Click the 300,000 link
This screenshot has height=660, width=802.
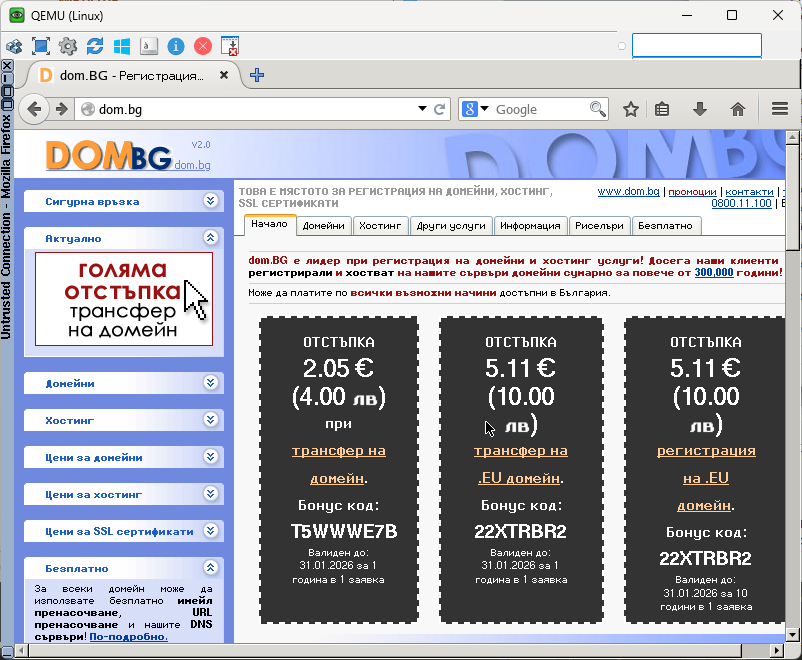click(714, 273)
